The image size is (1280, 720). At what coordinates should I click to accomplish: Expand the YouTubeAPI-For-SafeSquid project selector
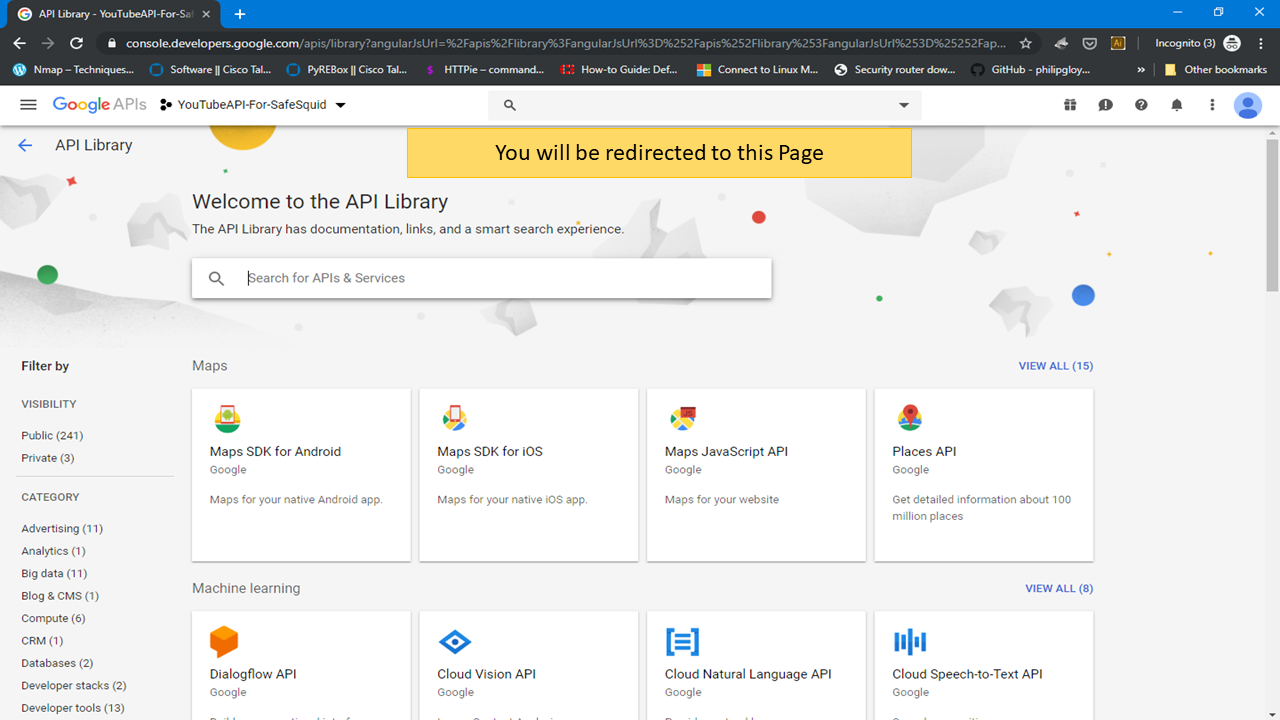[253, 105]
